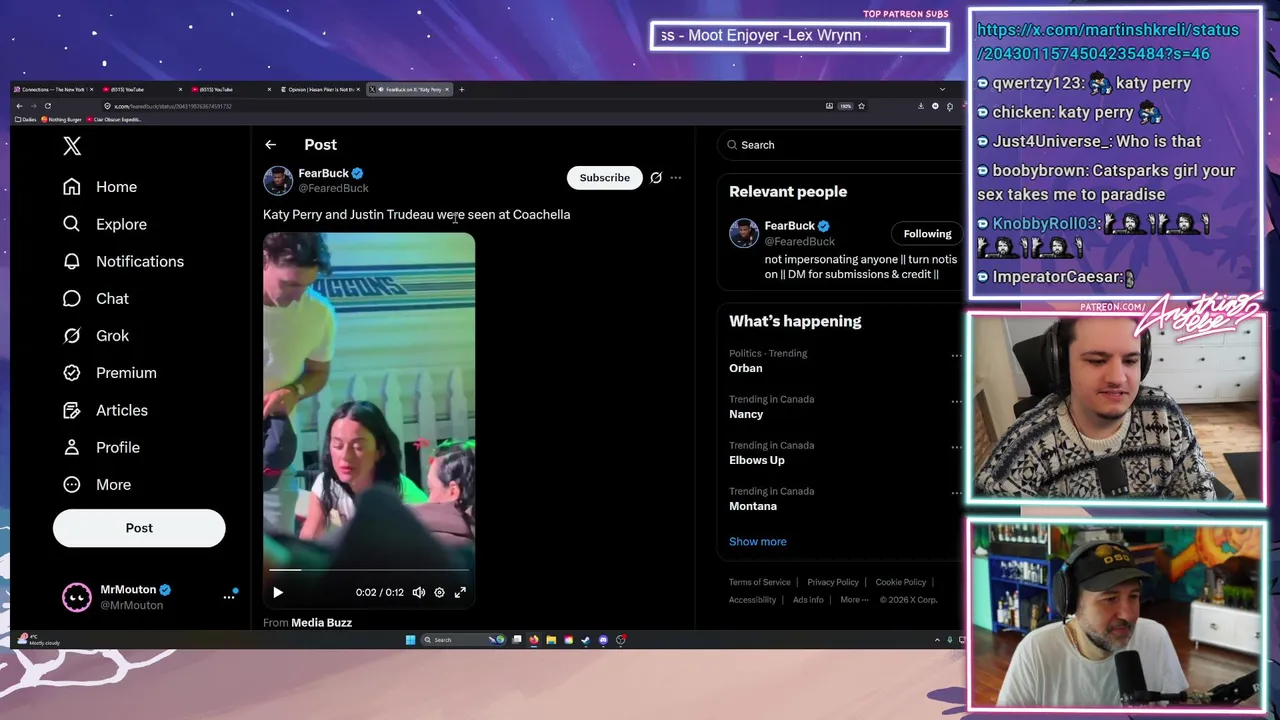
Task: Open options dots for the Orban trend
Action: coord(956,355)
